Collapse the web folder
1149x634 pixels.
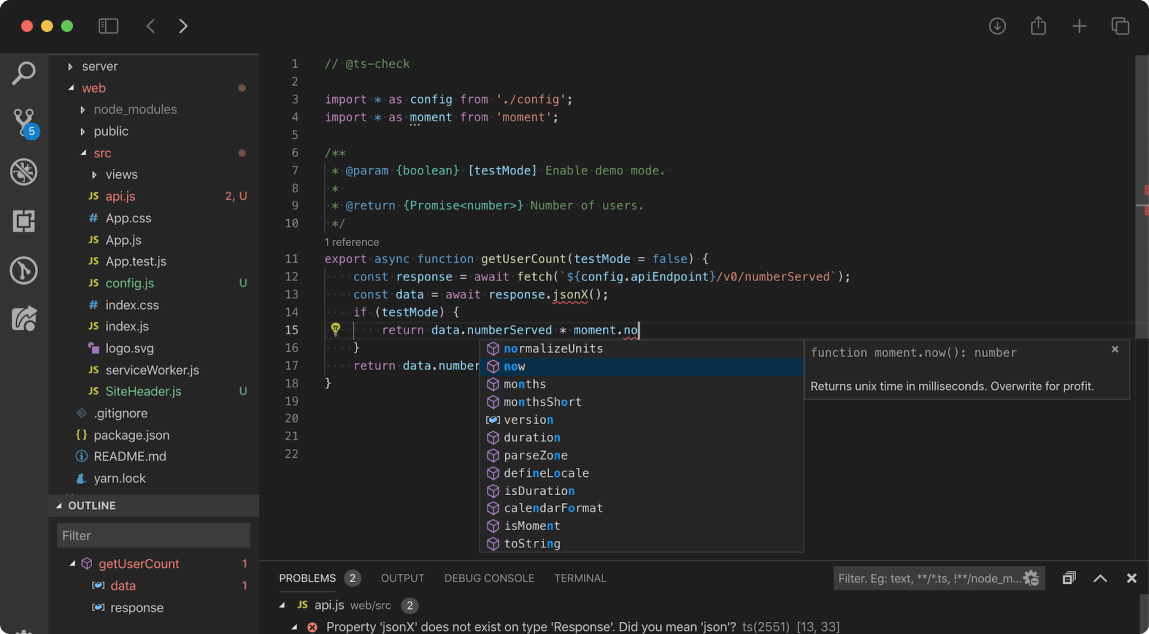70,88
